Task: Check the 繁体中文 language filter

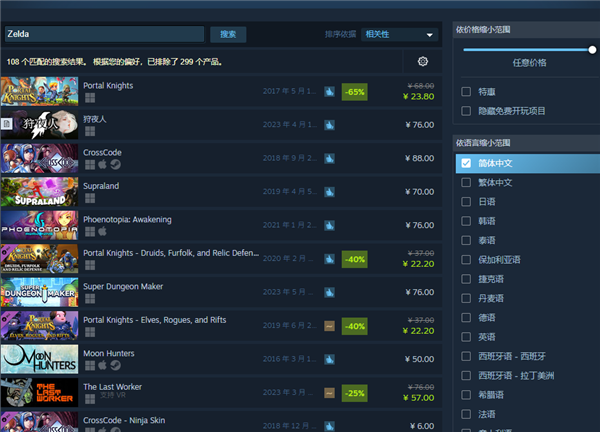Action: [466, 182]
